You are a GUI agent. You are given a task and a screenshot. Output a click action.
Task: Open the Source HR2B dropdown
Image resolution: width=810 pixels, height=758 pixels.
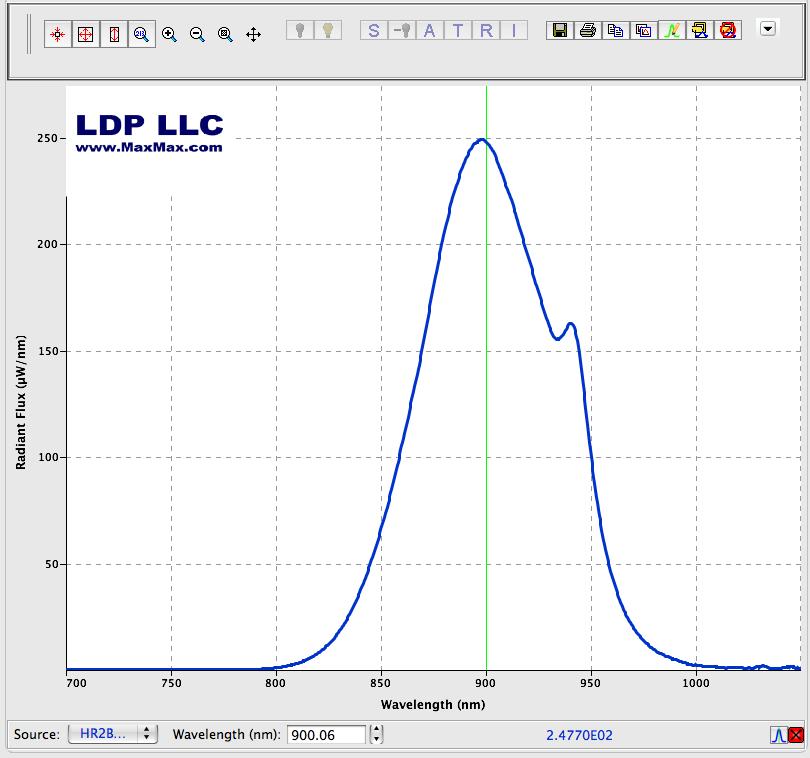pyautogui.click(x=113, y=734)
